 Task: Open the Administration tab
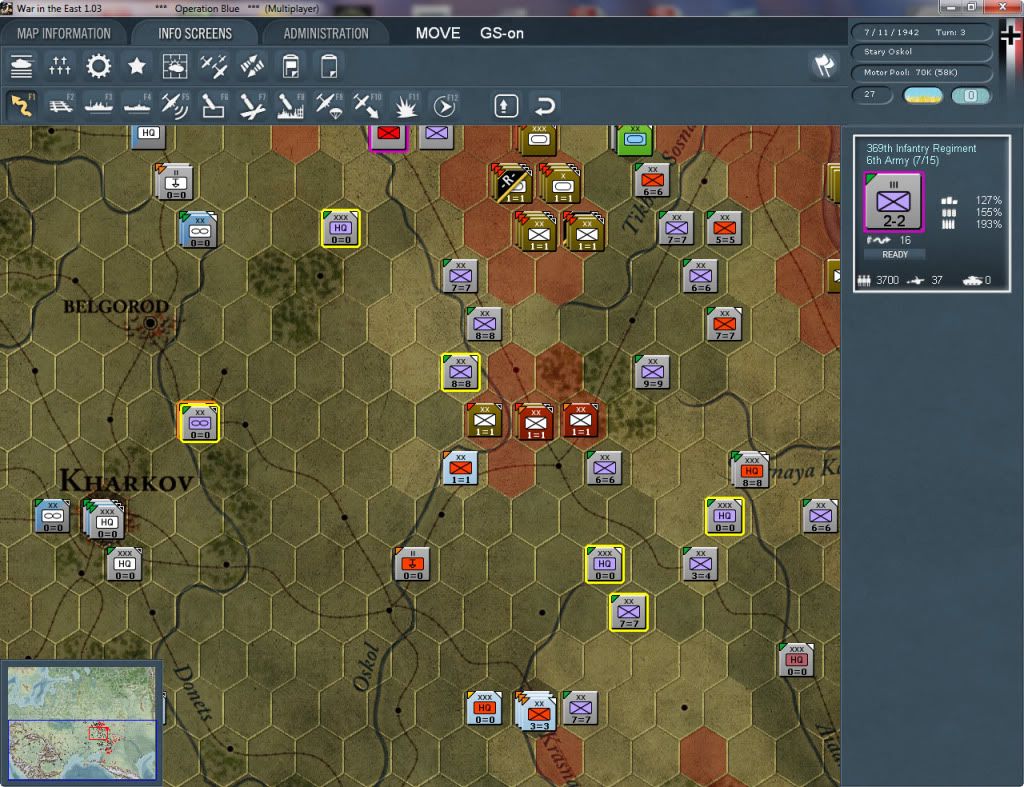tap(326, 33)
